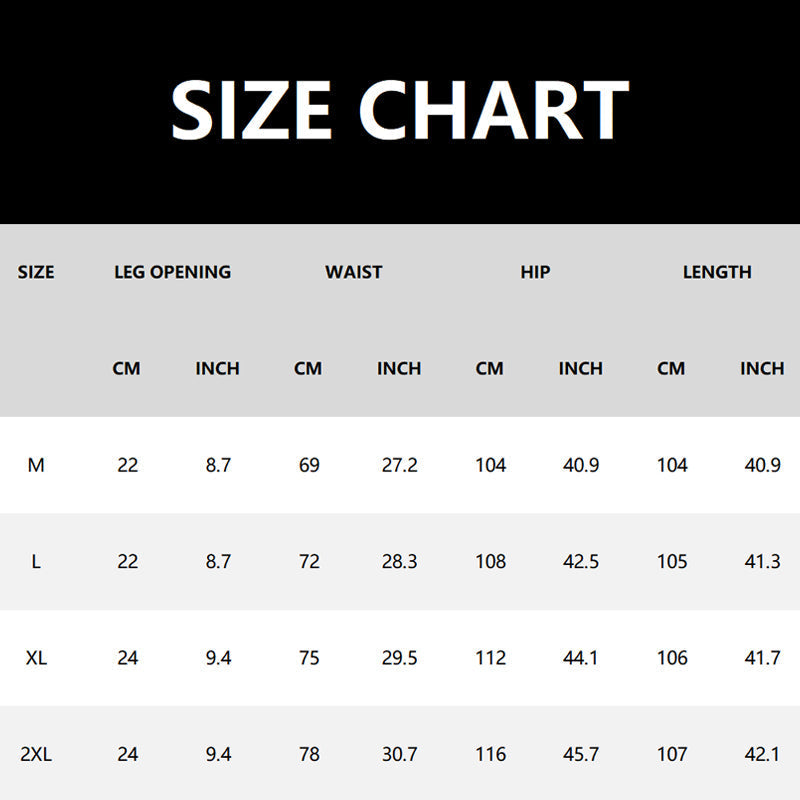
Task: Select the SIZE column header
Action: coord(36,272)
